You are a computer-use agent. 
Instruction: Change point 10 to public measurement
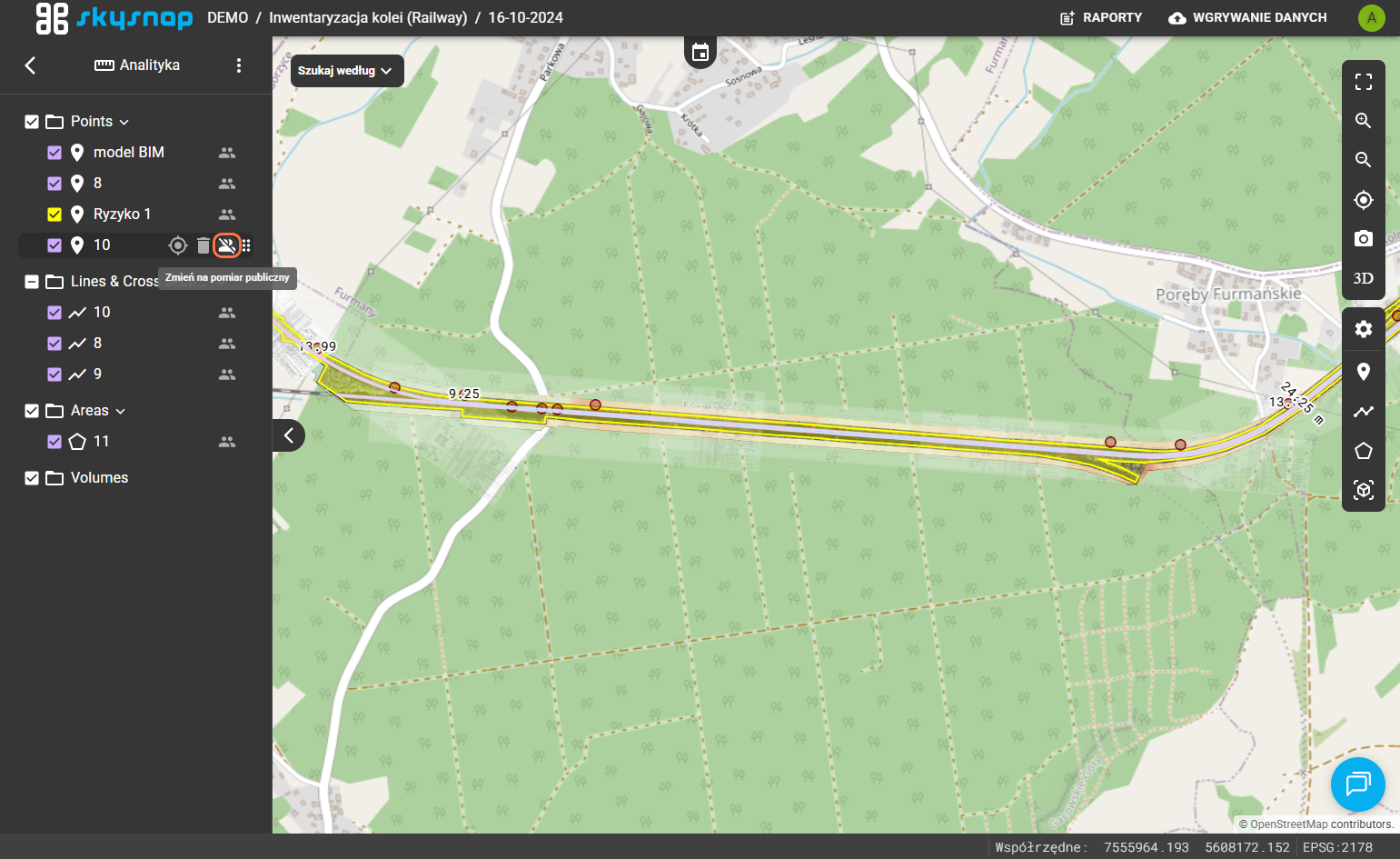click(x=227, y=245)
